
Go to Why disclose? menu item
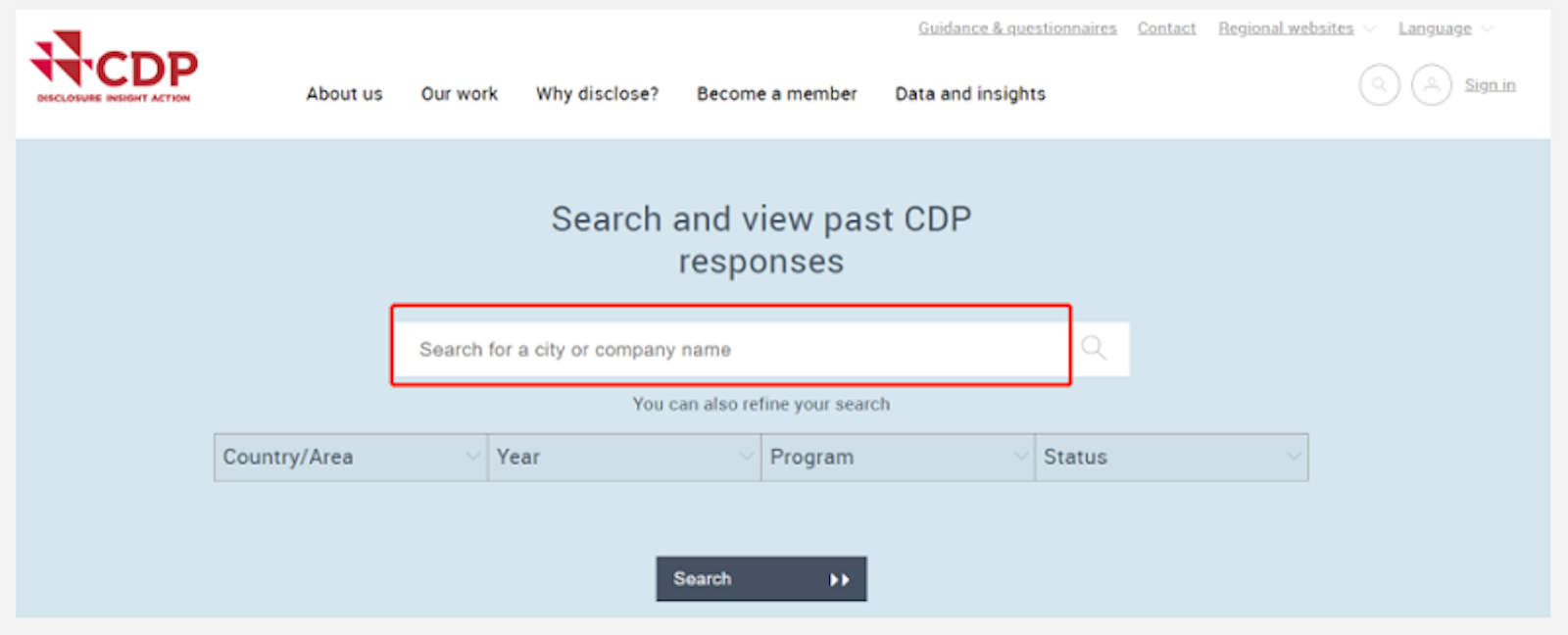tap(597, 94)
